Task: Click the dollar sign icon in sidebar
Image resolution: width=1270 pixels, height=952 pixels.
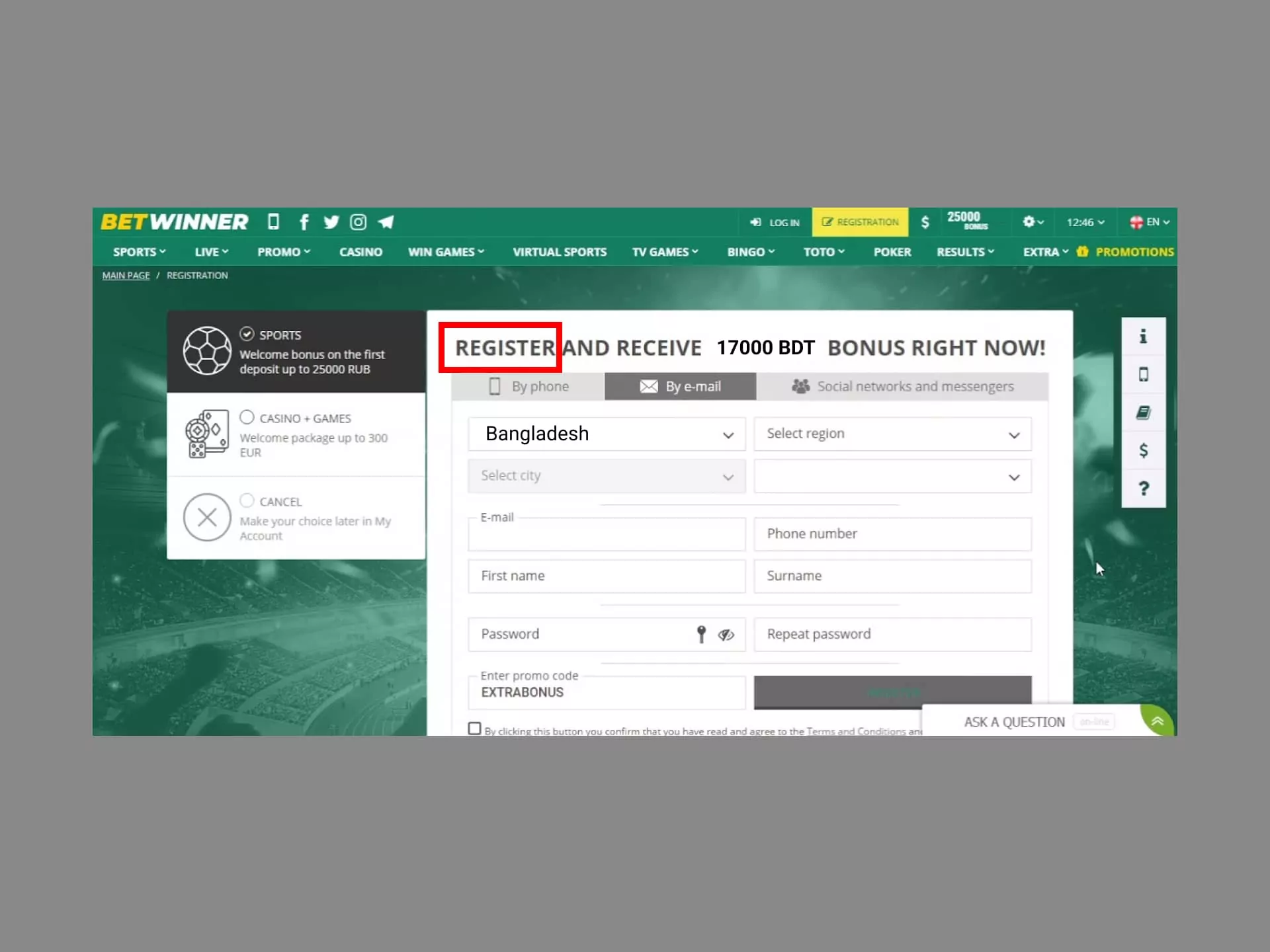Action: point(1143,450)
